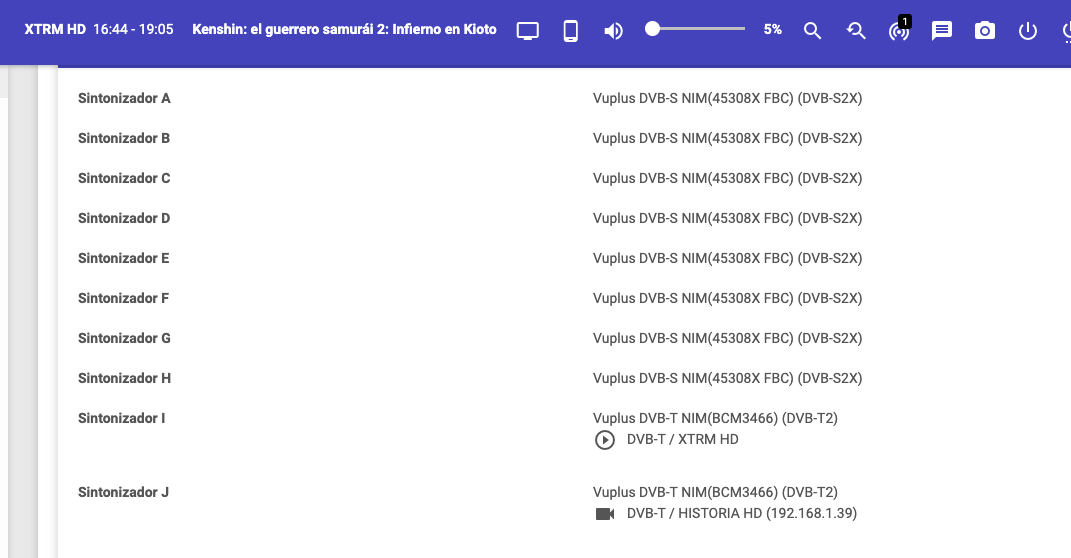The height and width of the screenshot is (558, 1071).
Task: Open the power options icon
Action: coord(1028,31)
